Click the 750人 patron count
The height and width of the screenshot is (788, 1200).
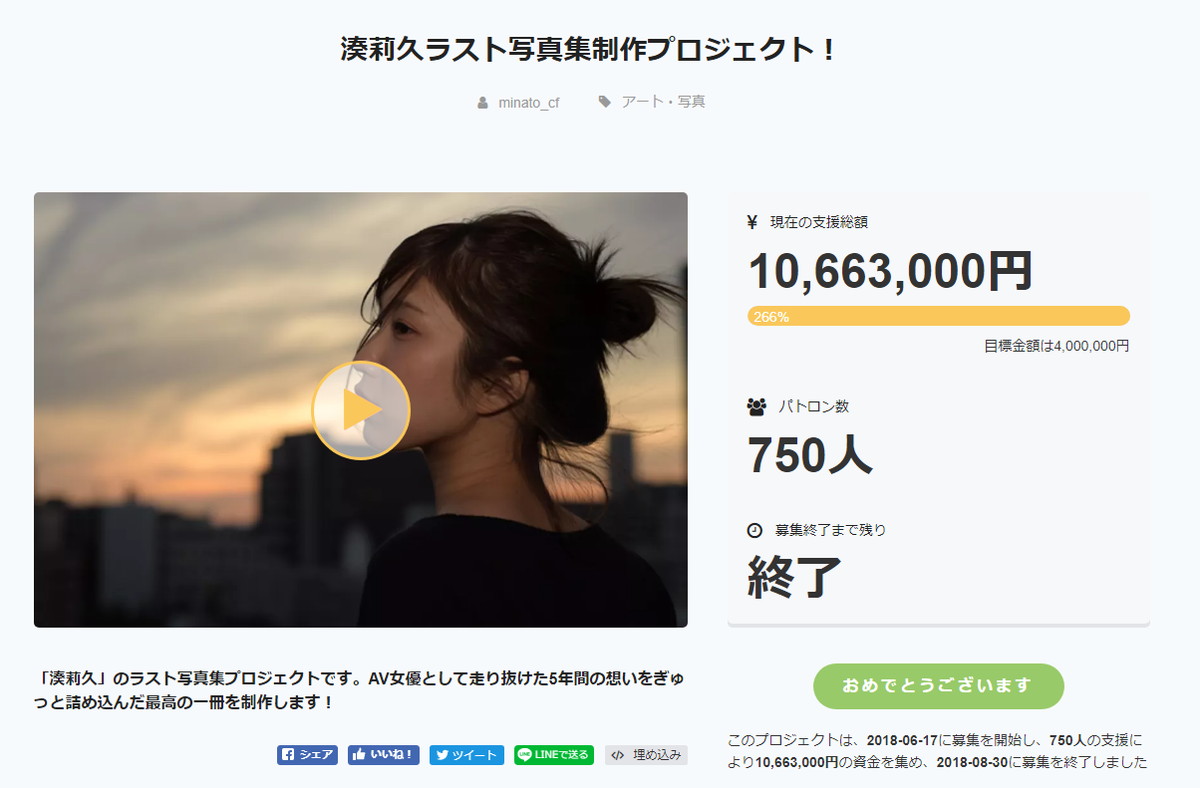(x=810, y=455)
